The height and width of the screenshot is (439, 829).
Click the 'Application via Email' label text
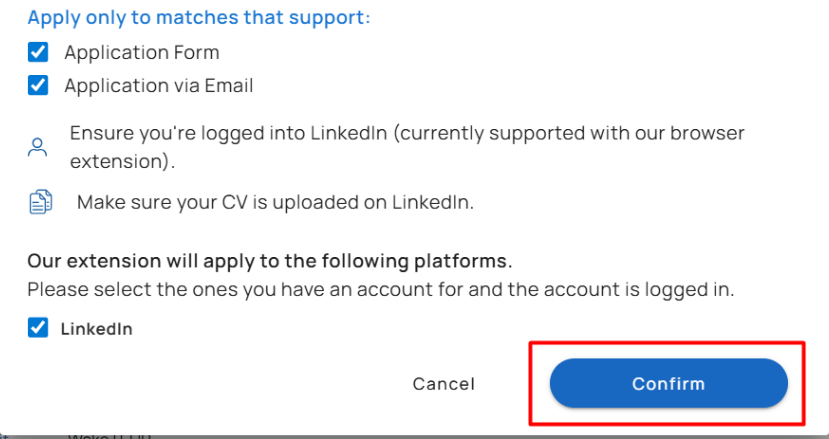tap(158, 85)
